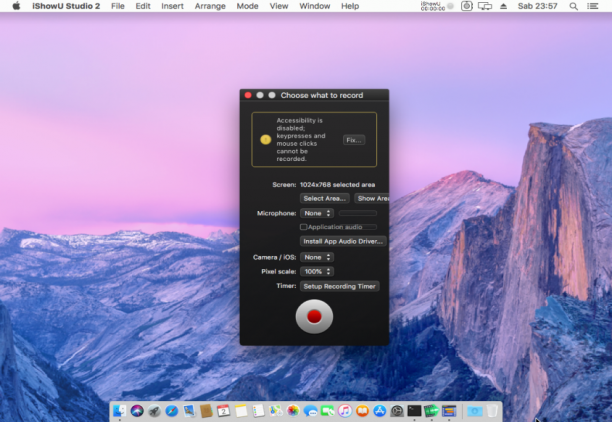
Task: Open iShowU Studio timeline icon in Dock
Action: pyautogui.click(x=449, y=411)
